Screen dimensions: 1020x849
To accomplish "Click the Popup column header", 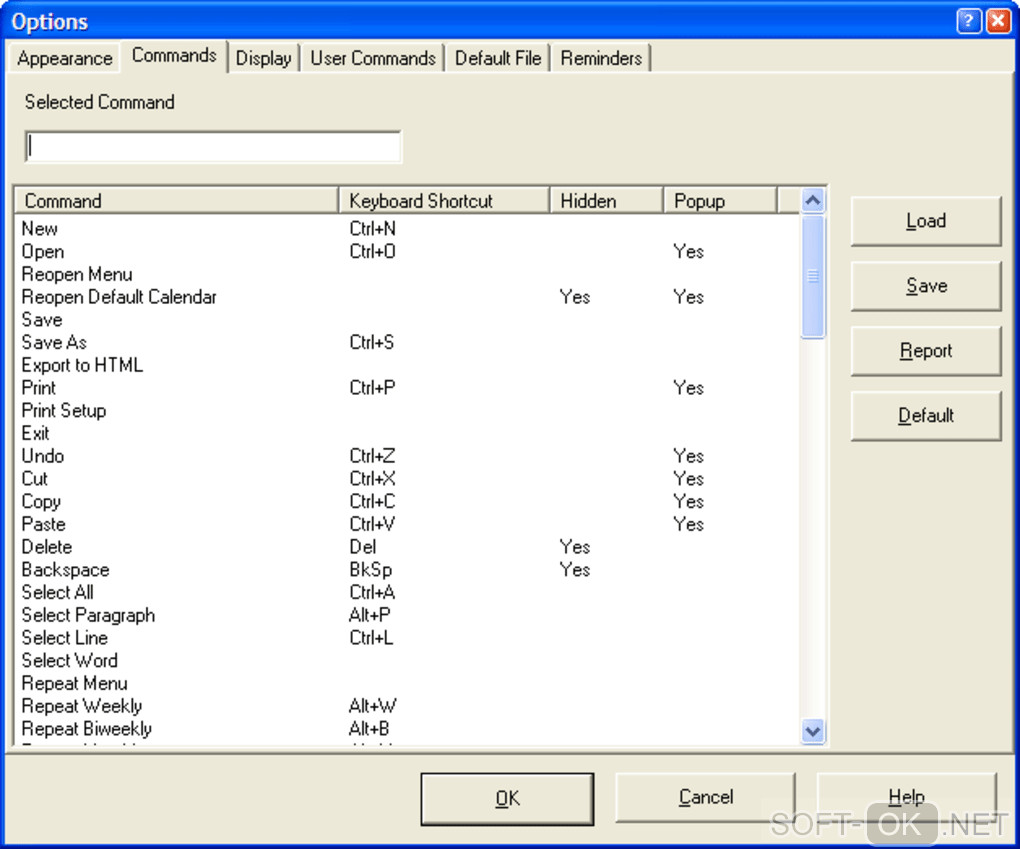I will (720, 200).
